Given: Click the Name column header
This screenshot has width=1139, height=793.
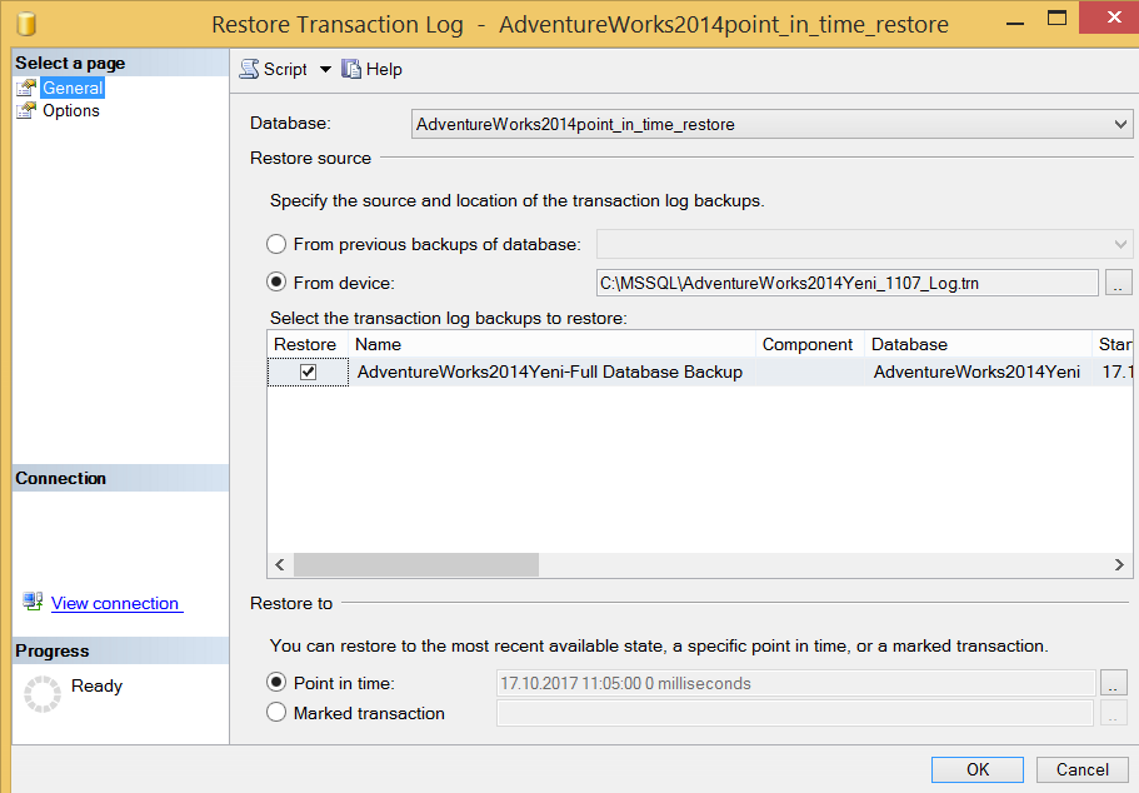Looking at the screenshot, I should pos(552,344).
